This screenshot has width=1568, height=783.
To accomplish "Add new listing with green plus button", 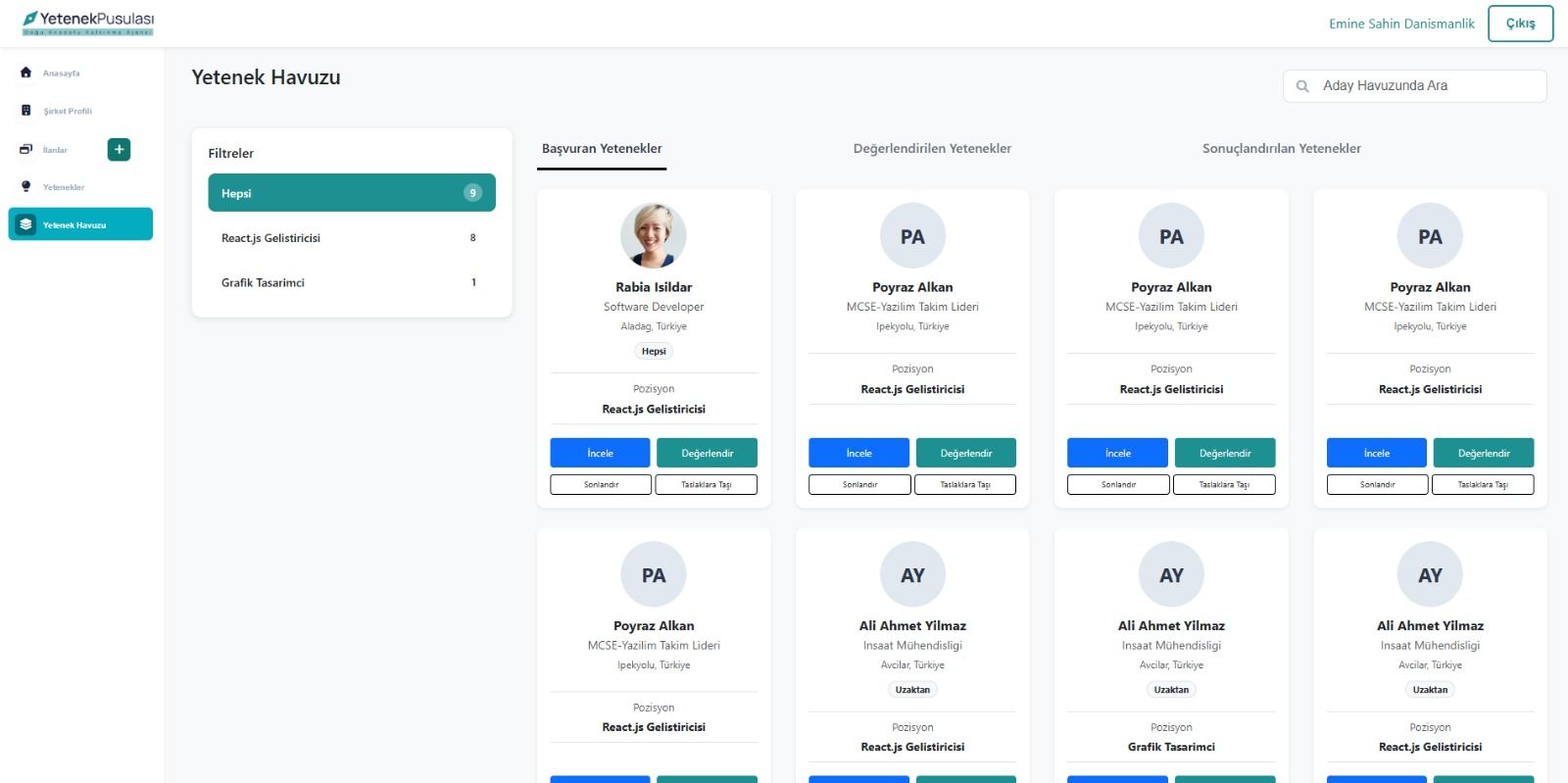I will point(119,150).
